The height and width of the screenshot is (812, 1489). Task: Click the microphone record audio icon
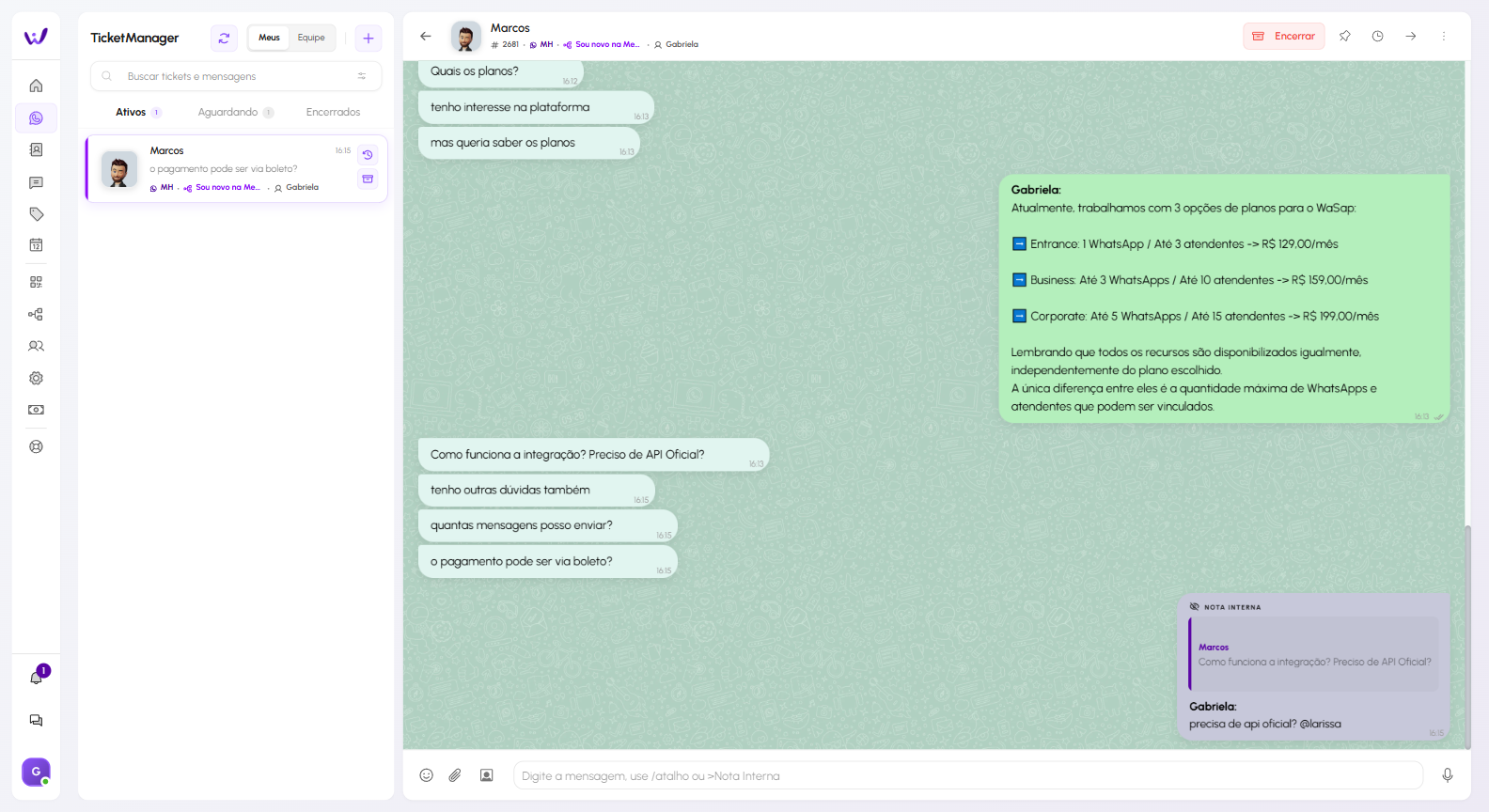tap(1448, 775)
